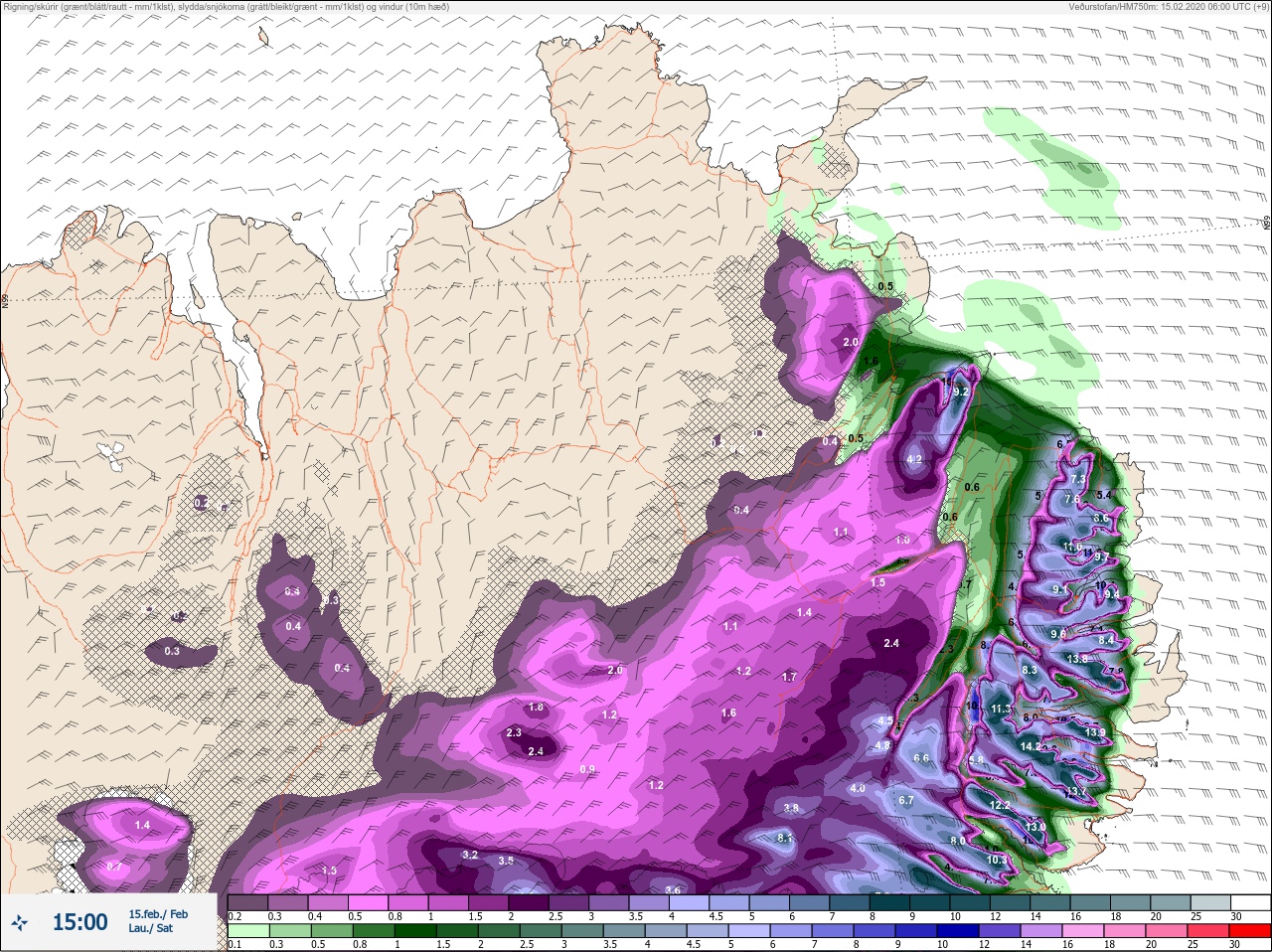Click the 9.2 precipitation value on the map
Image resolution: width=1272 pixels, height=952 pixels.
[x=961, y=393]
